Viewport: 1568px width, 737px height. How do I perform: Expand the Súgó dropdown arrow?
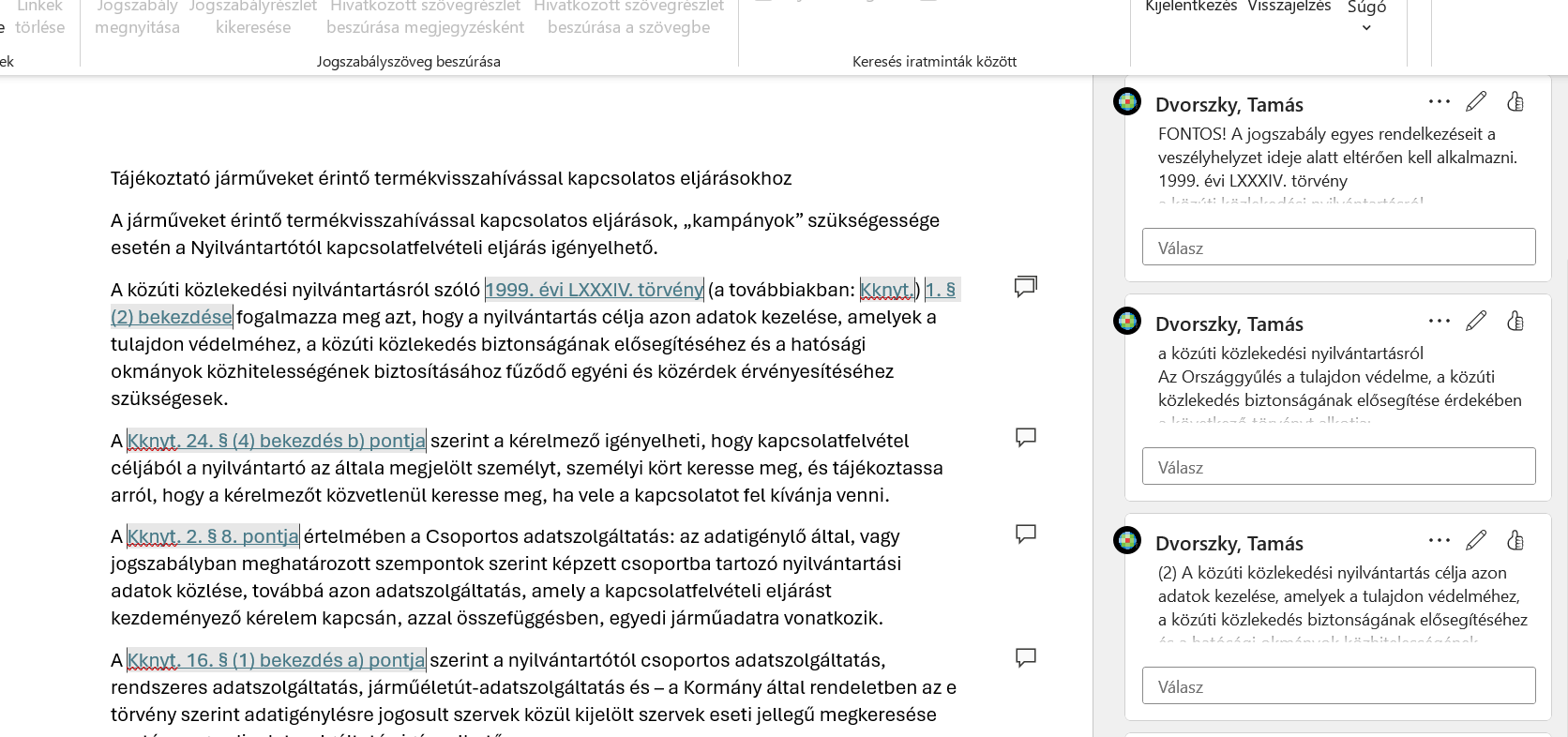(1366, 27)
